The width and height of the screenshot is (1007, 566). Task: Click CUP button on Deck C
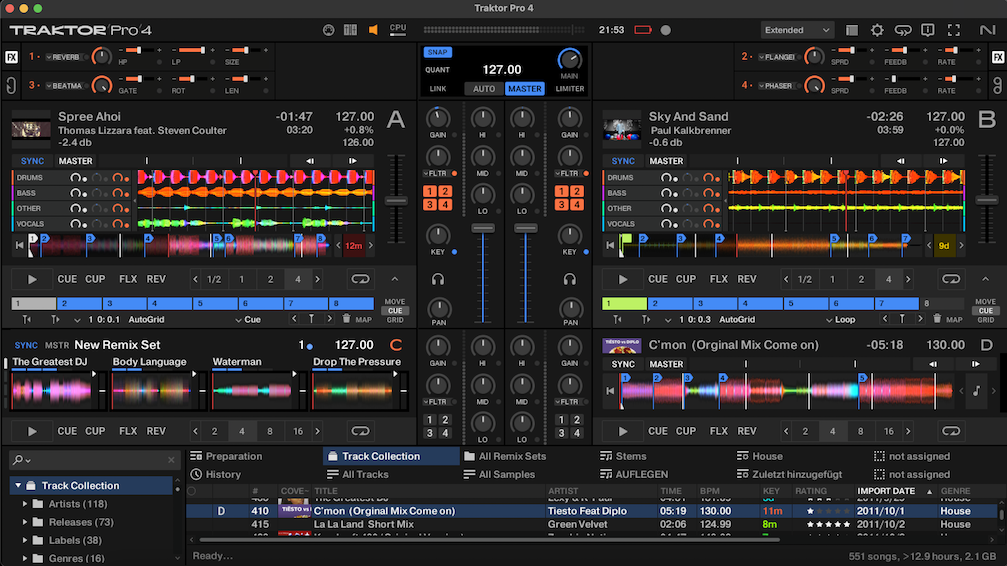[95, 431]
